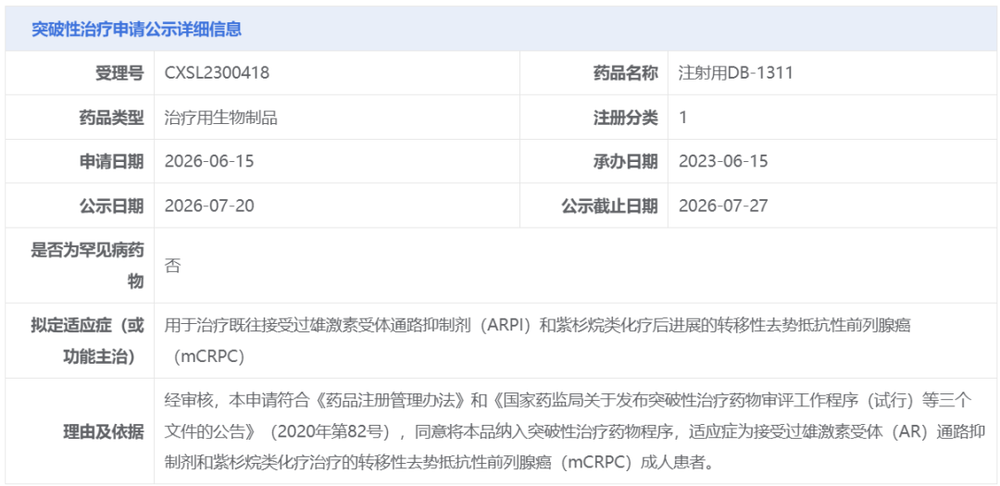Click the 申请日期 label

(112, 161)
